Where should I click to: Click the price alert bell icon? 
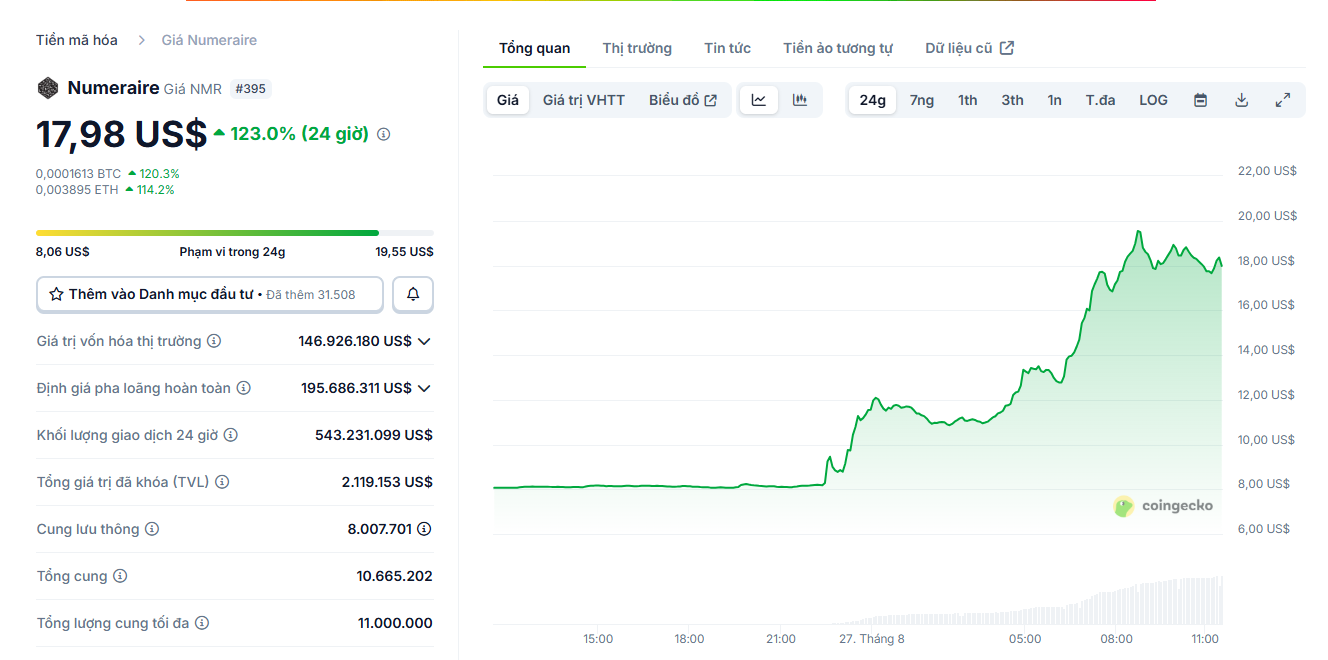tap(413, 295)
